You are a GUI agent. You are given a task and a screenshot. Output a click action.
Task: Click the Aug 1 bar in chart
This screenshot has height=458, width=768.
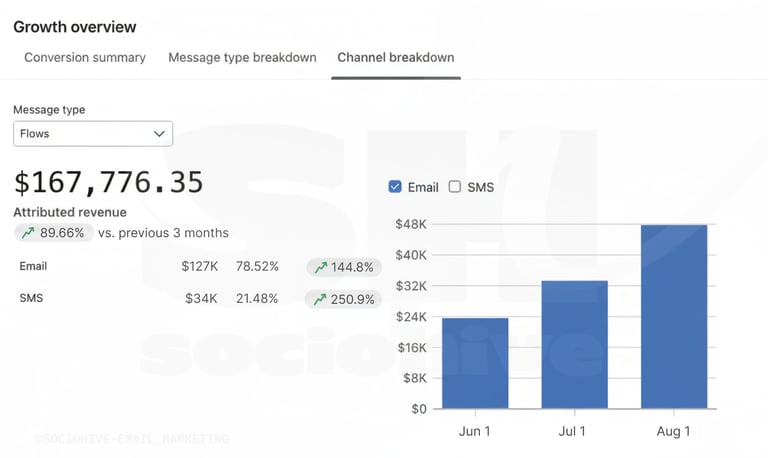pyautogui.click(x=674, y=317)
